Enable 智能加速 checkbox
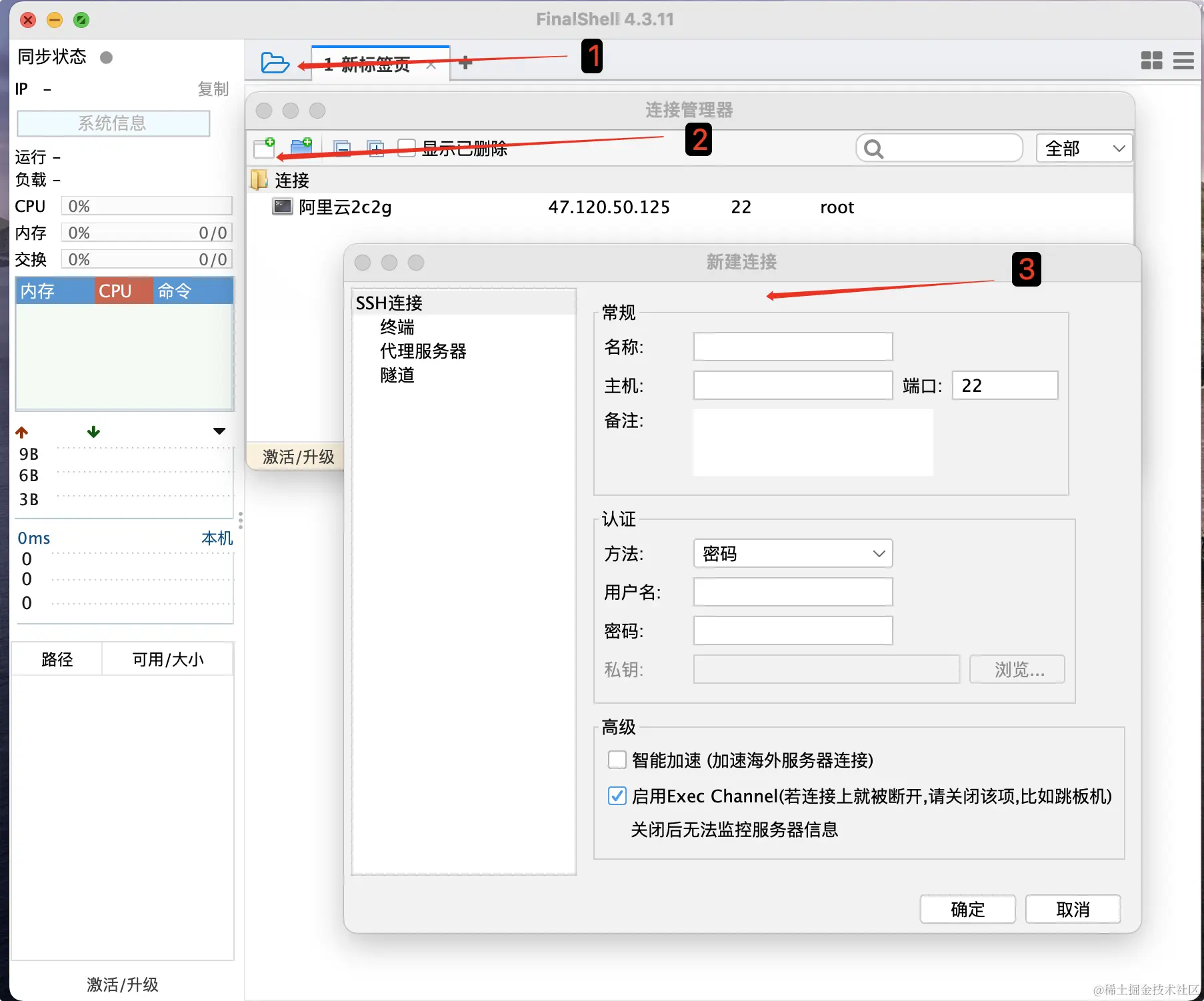The width and height of the screenshot is (1204, 1001). coord(617,760)
